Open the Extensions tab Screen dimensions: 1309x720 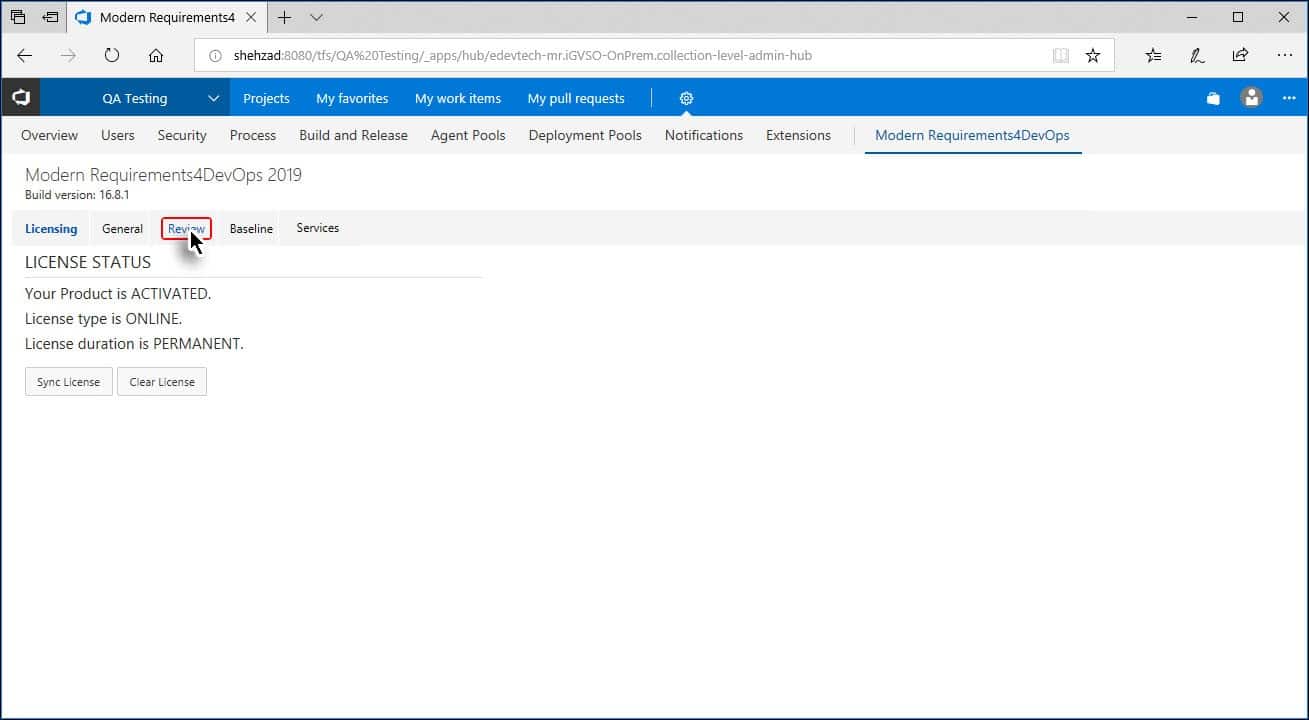(x=798, y=135)
